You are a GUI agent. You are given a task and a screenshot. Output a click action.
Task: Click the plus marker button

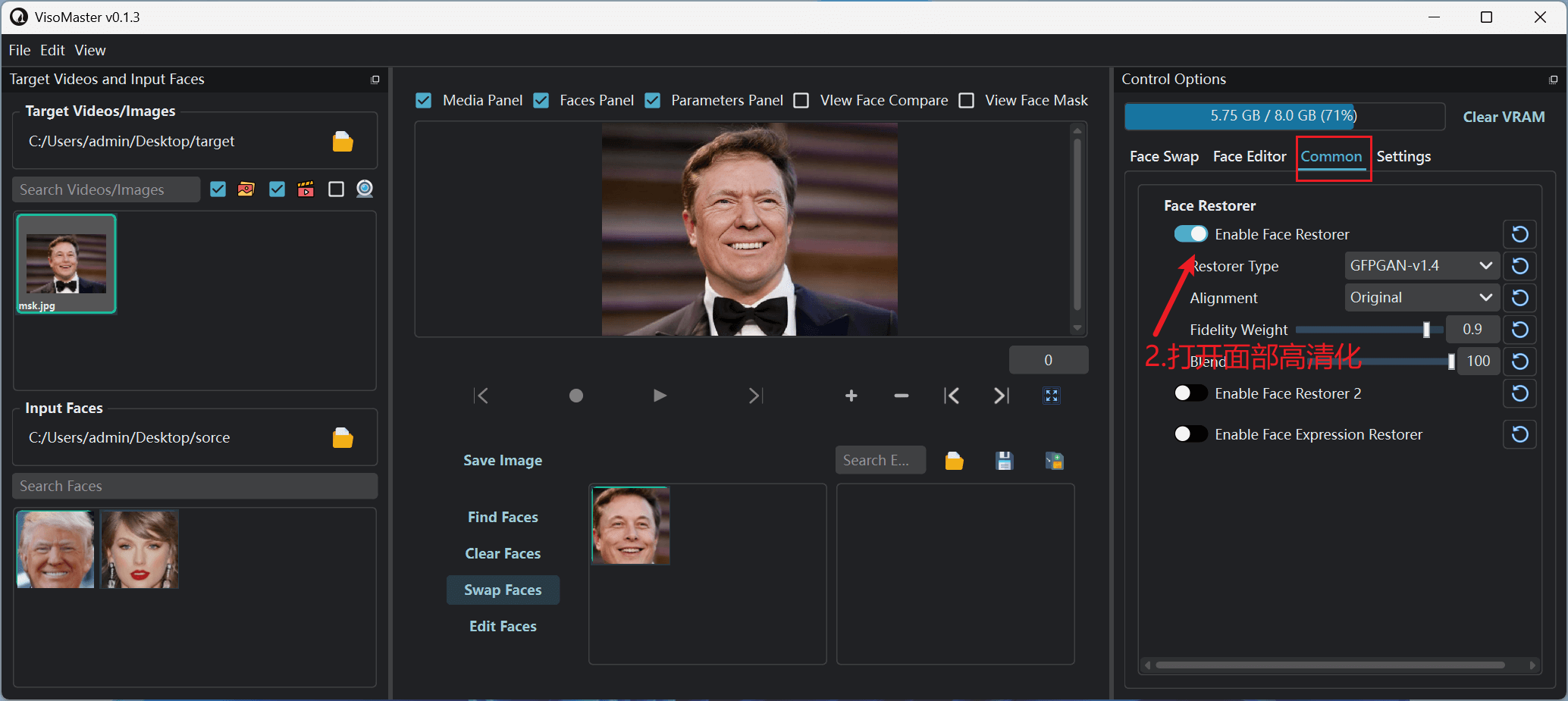pyautogui.click(x=851, y=396)
